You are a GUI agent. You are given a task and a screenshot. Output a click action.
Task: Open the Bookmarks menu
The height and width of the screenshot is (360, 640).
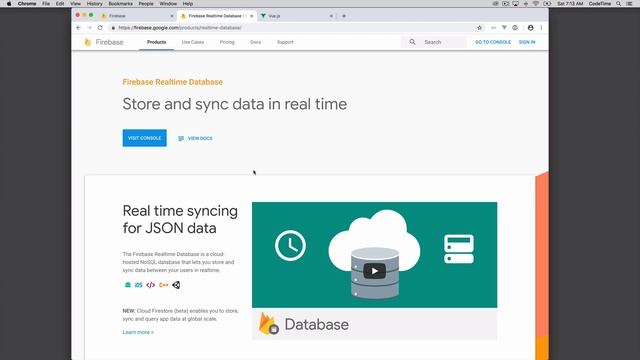click(120, 4)
